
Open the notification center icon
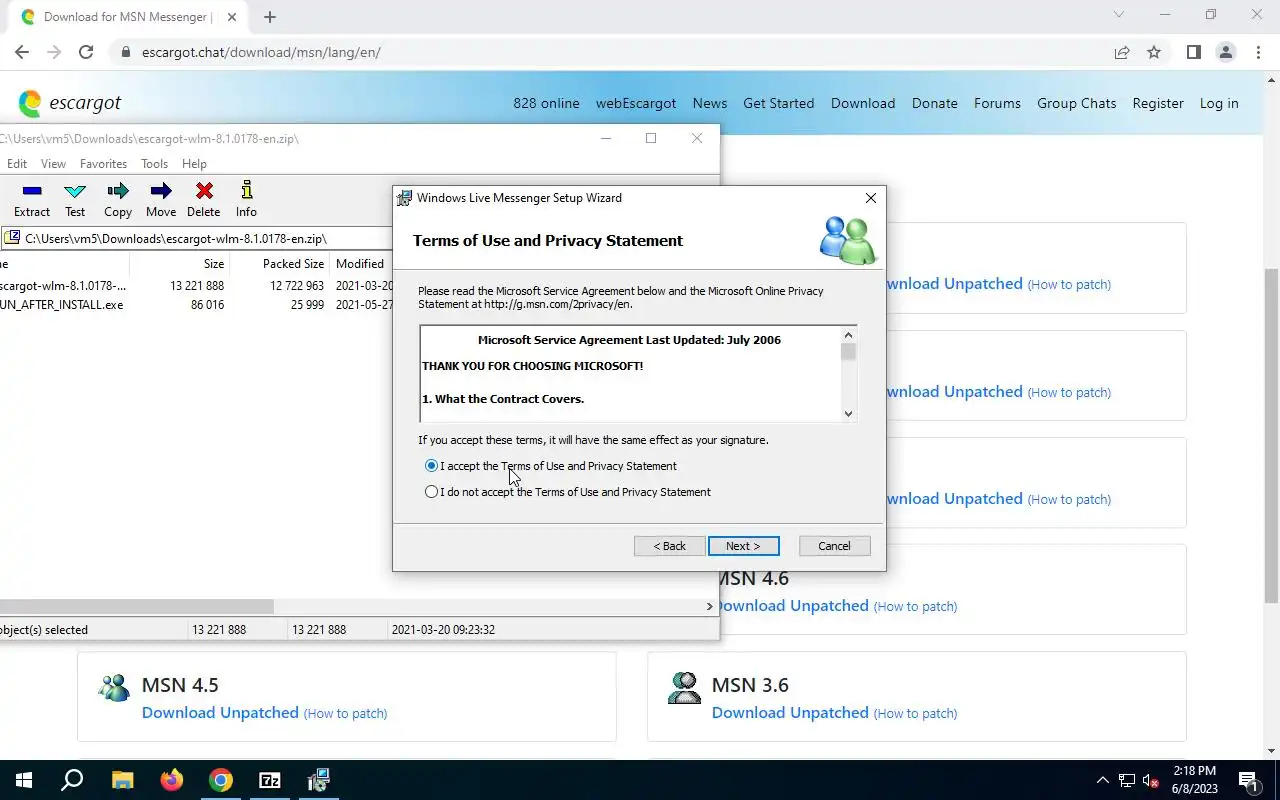pyautogui.click(x=1248, y=780)
